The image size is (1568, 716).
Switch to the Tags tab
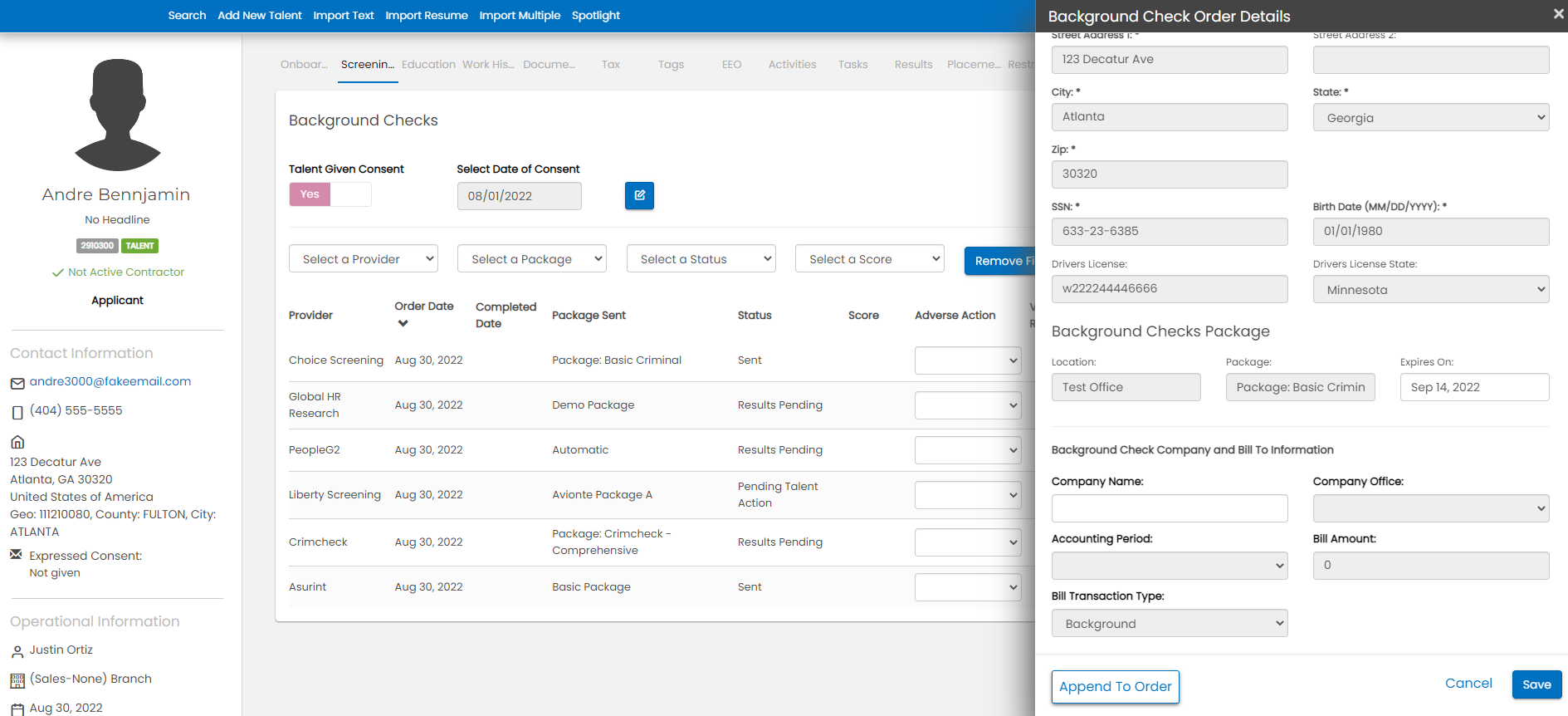671,64
